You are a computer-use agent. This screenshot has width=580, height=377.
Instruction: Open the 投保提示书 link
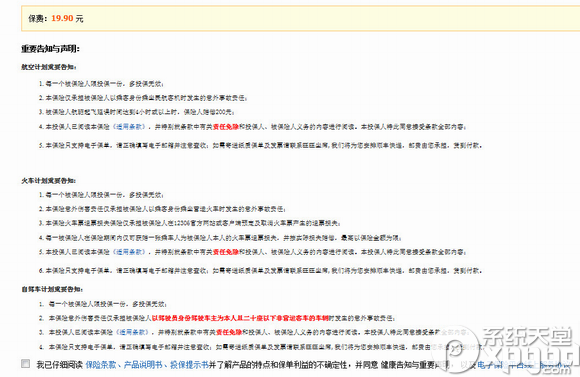(189, 365)
